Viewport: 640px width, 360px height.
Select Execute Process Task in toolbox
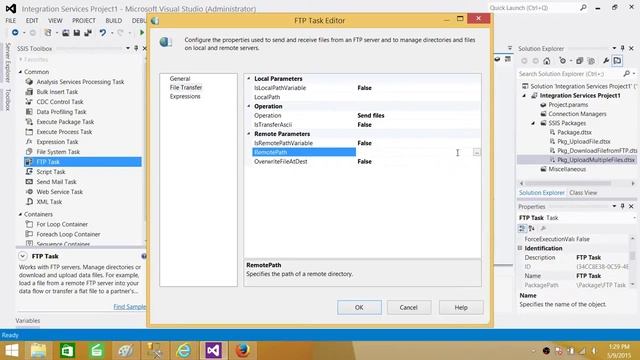64,132
